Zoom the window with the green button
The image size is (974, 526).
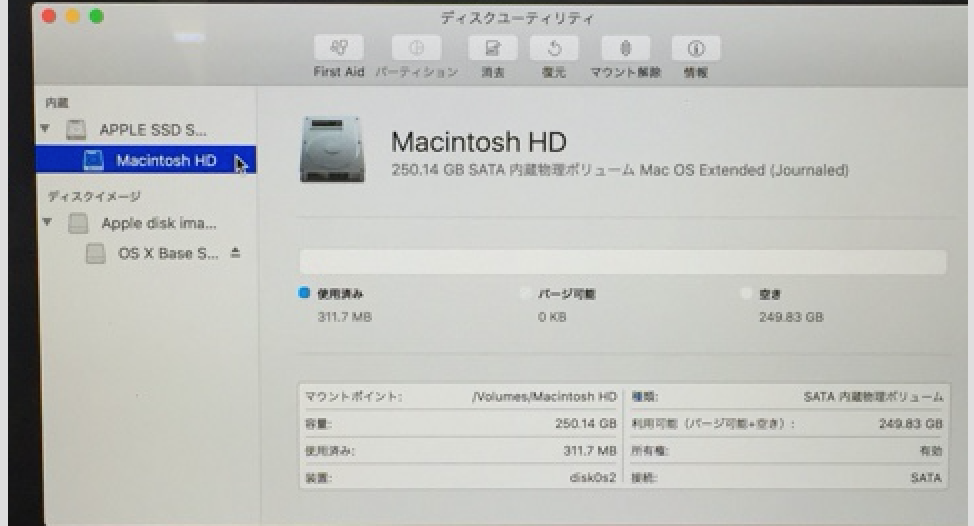(96, 16)
